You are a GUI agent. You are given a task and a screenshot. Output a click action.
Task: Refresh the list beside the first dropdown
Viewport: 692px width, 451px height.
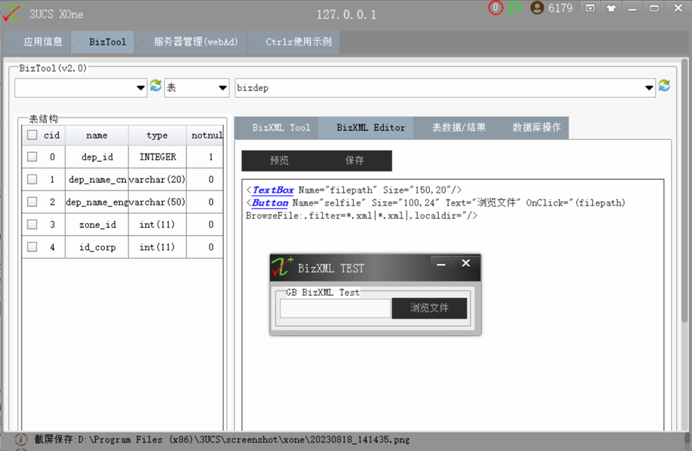[155, 86]
